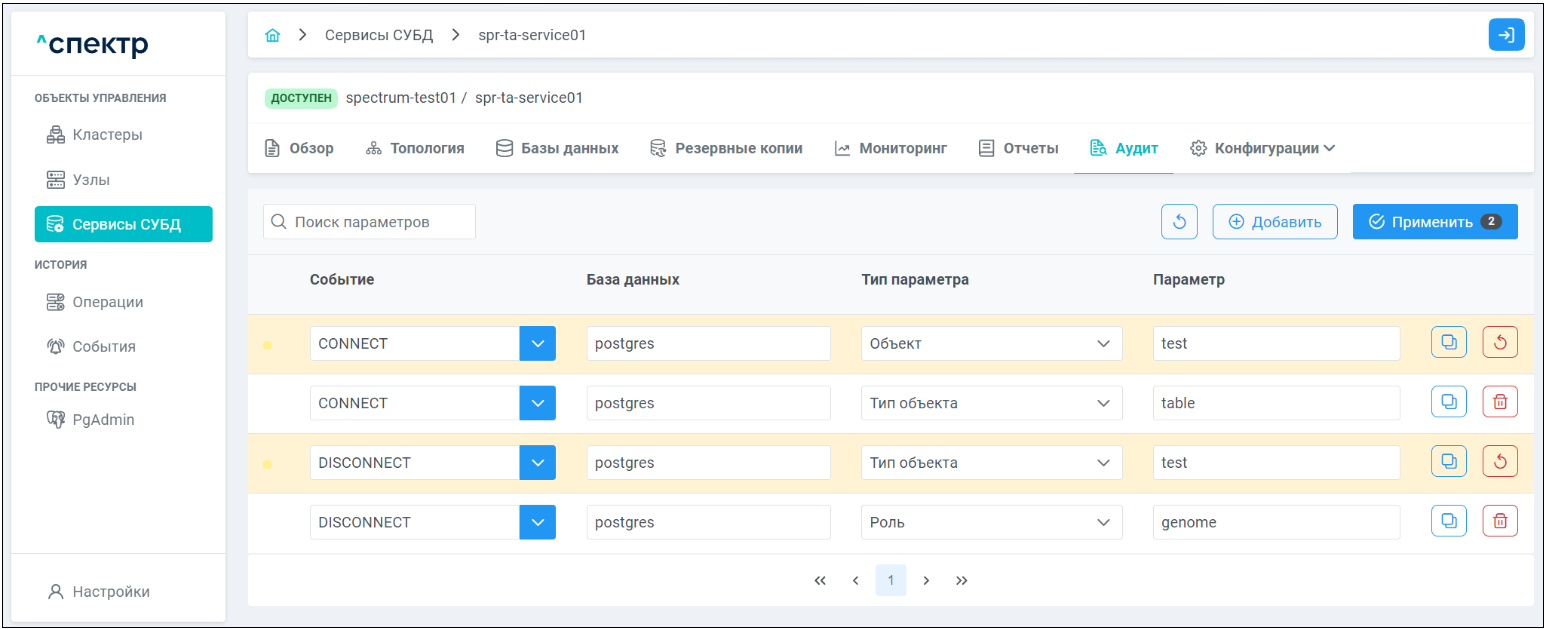Viewport: 1544px width, 629px height.
Task: Duplicate the row with parameter genome
Action: pyautogui.click(x=1448, y=521)
